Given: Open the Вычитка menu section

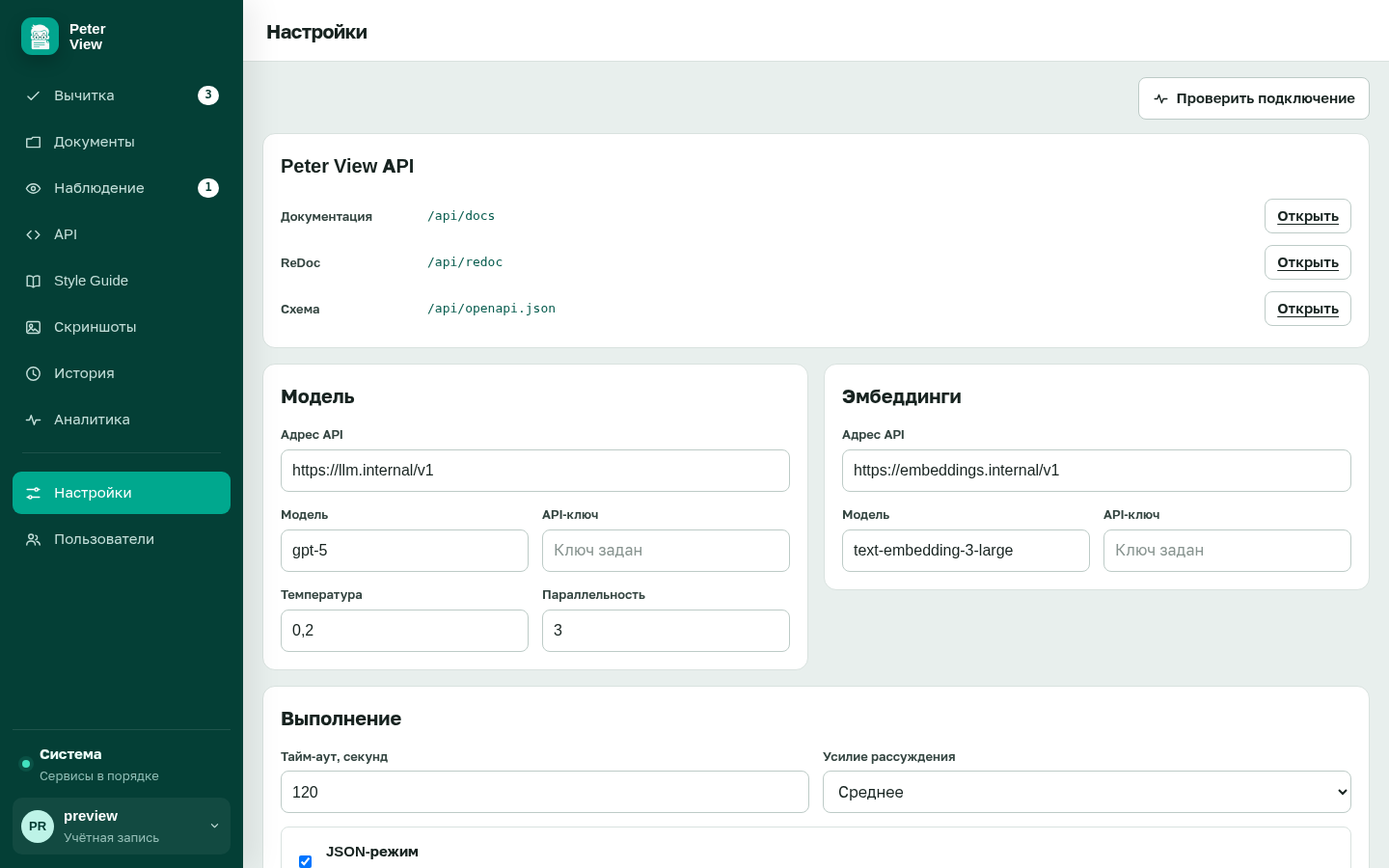Looking at the screenshot, I should tap(122, 95).
